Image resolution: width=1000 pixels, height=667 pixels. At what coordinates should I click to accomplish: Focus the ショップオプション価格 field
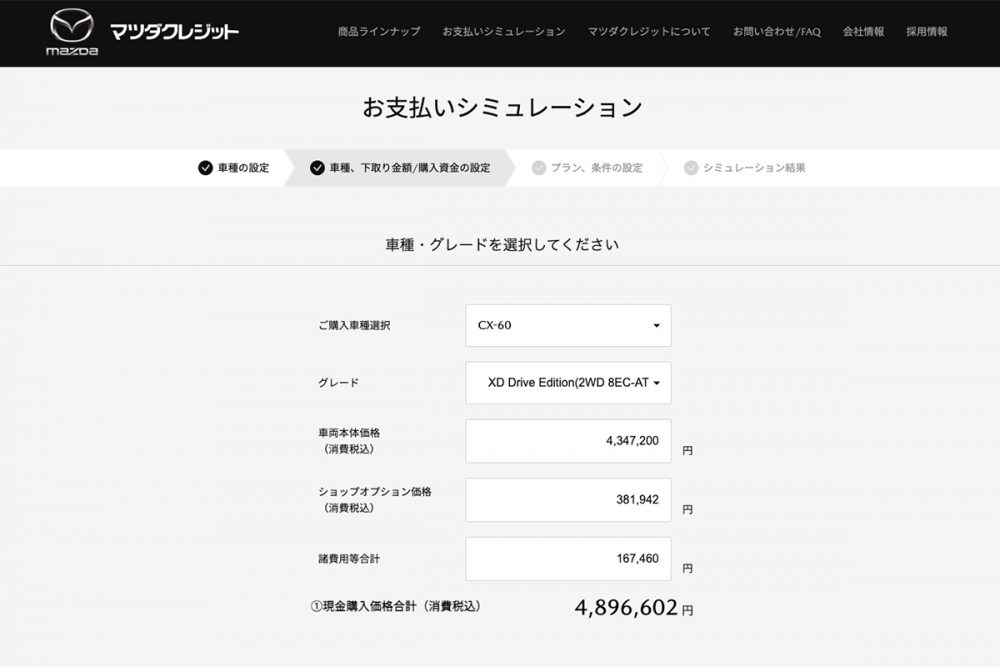568,500
